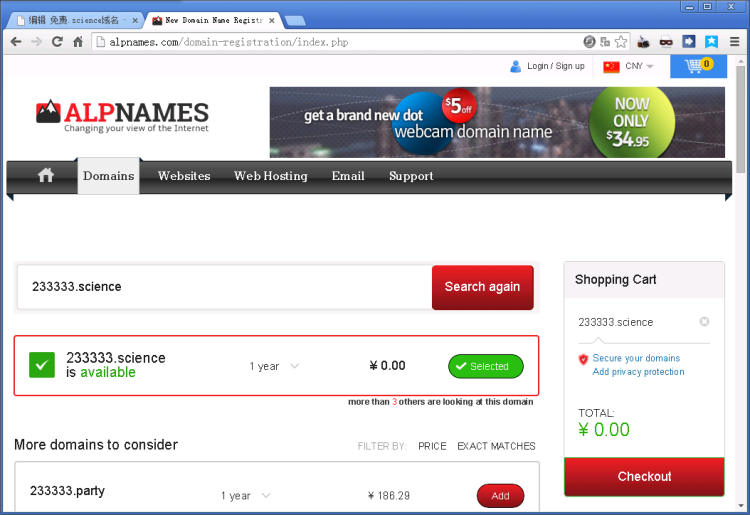Click the globe icon in the address bar
The width and height of the screenshot is (750, 515).
[x=589, y=42]
